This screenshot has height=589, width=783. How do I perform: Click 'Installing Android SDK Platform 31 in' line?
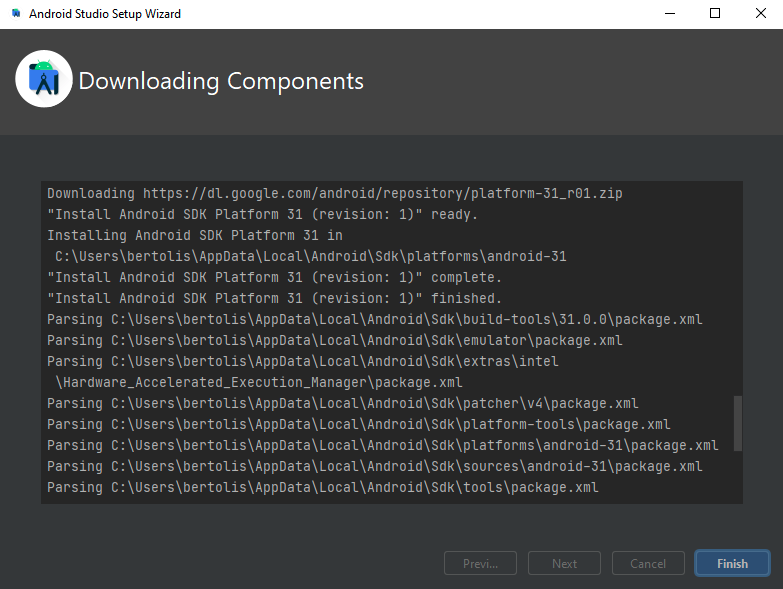tap(195, 236)
